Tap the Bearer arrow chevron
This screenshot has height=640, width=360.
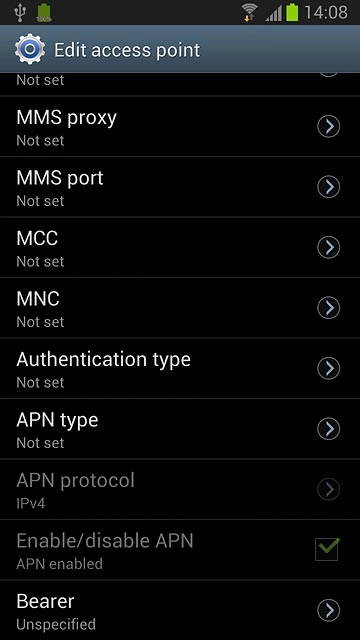pyautogui.click(x=329, y=610)
